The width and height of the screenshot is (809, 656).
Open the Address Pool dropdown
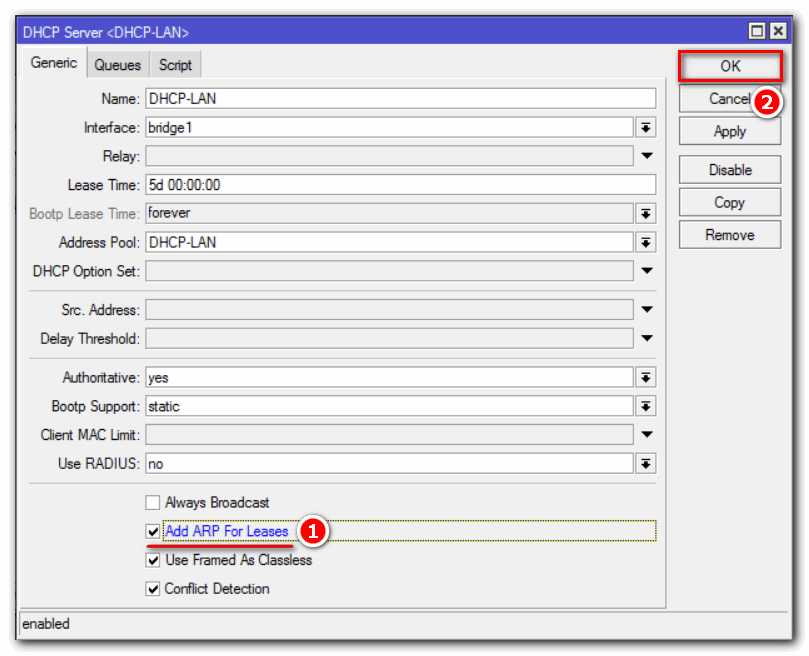click(646, 242)
